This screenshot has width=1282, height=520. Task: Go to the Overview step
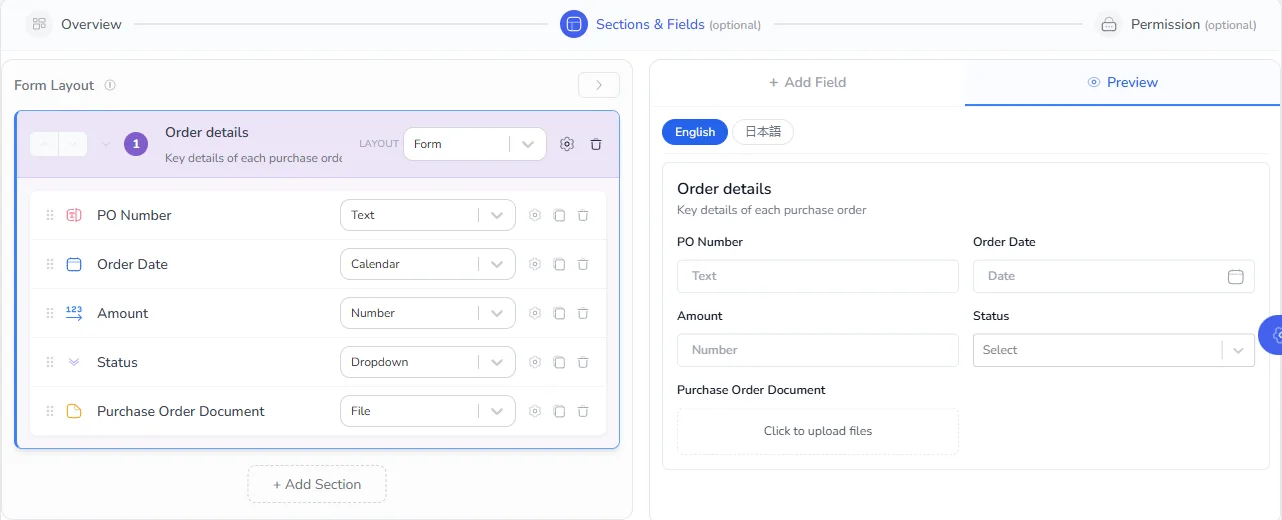[74, 24]
